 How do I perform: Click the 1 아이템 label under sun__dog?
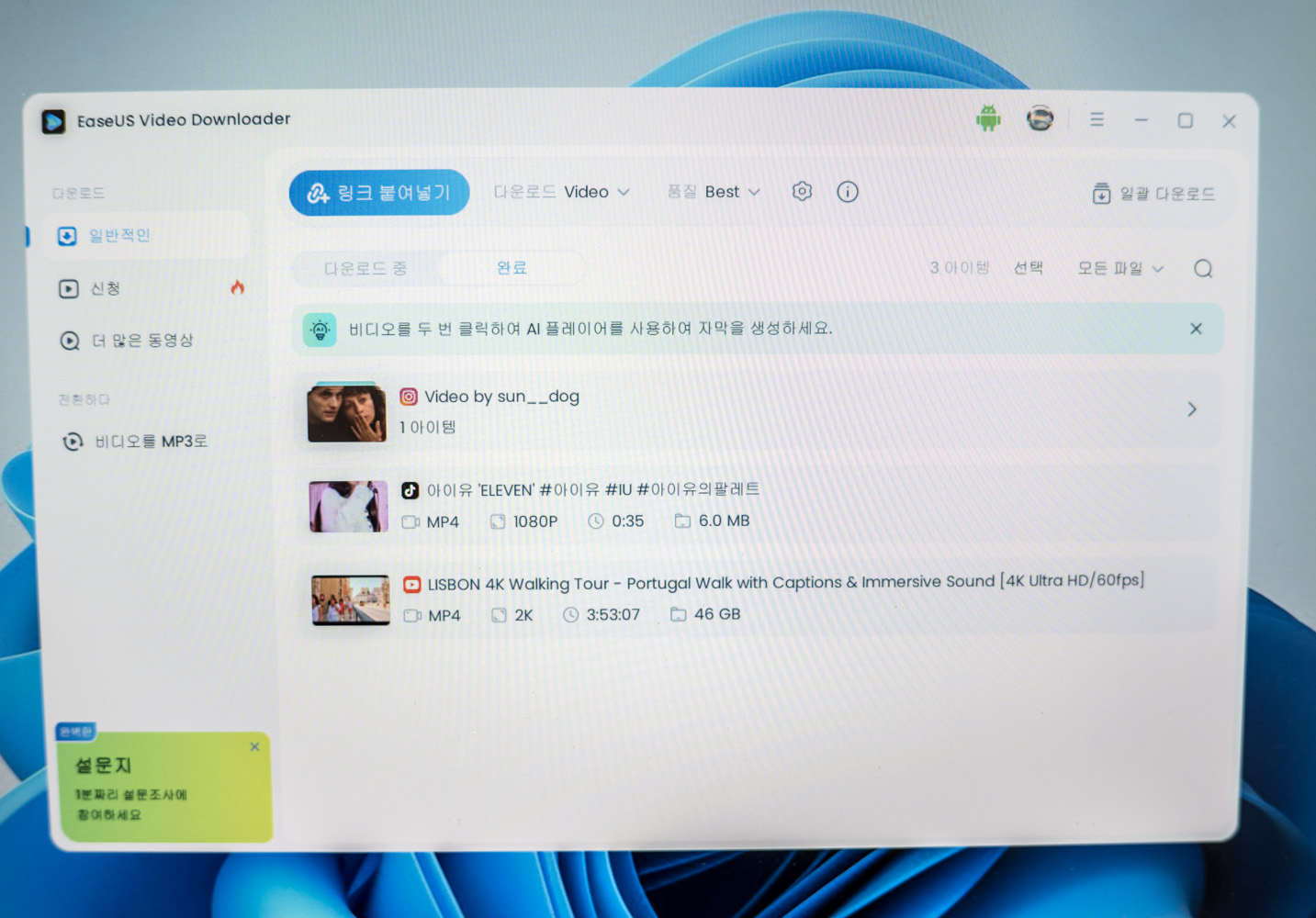428,427
